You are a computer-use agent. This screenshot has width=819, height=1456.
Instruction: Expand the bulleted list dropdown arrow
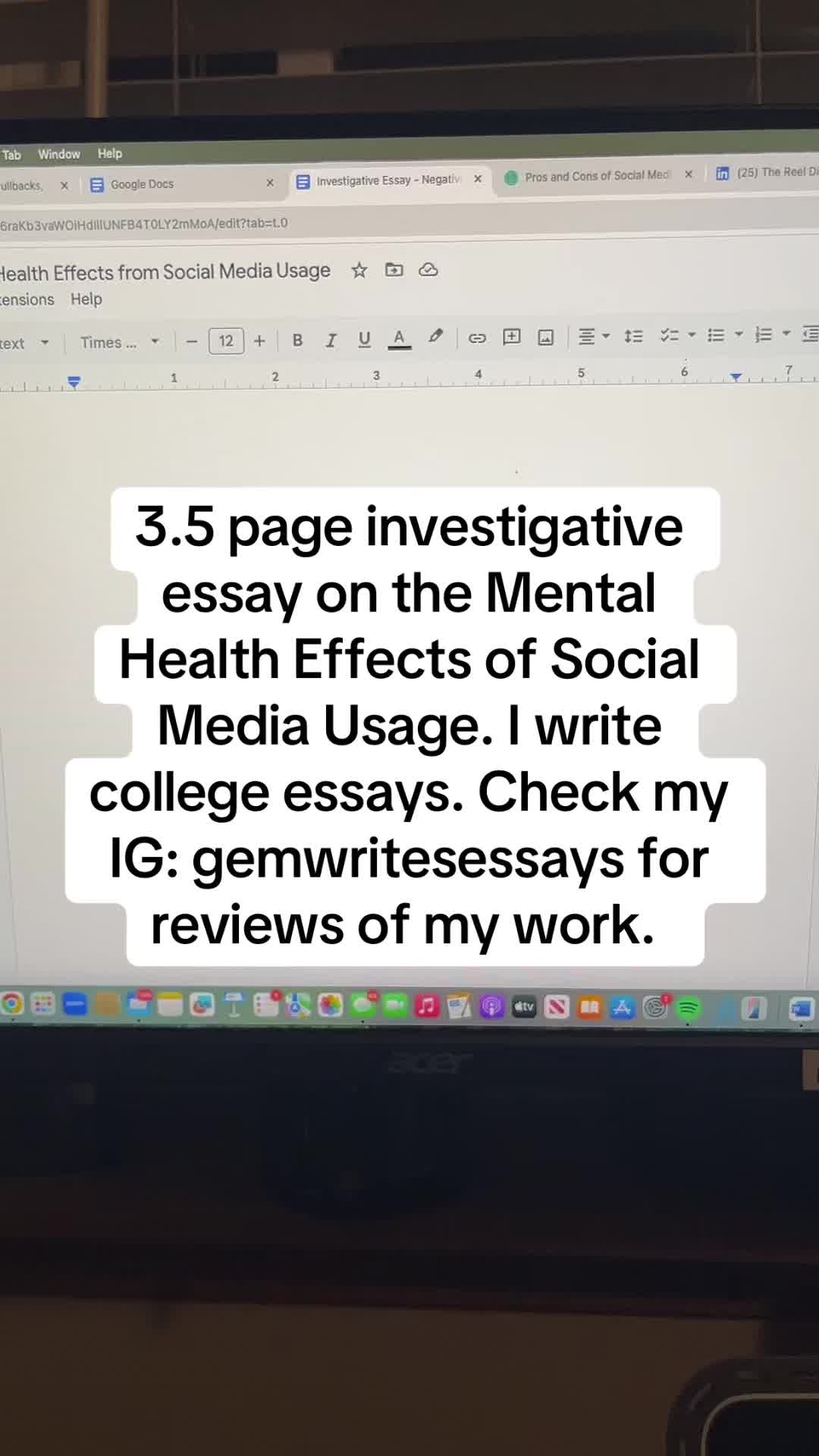[x=739, y=334]
